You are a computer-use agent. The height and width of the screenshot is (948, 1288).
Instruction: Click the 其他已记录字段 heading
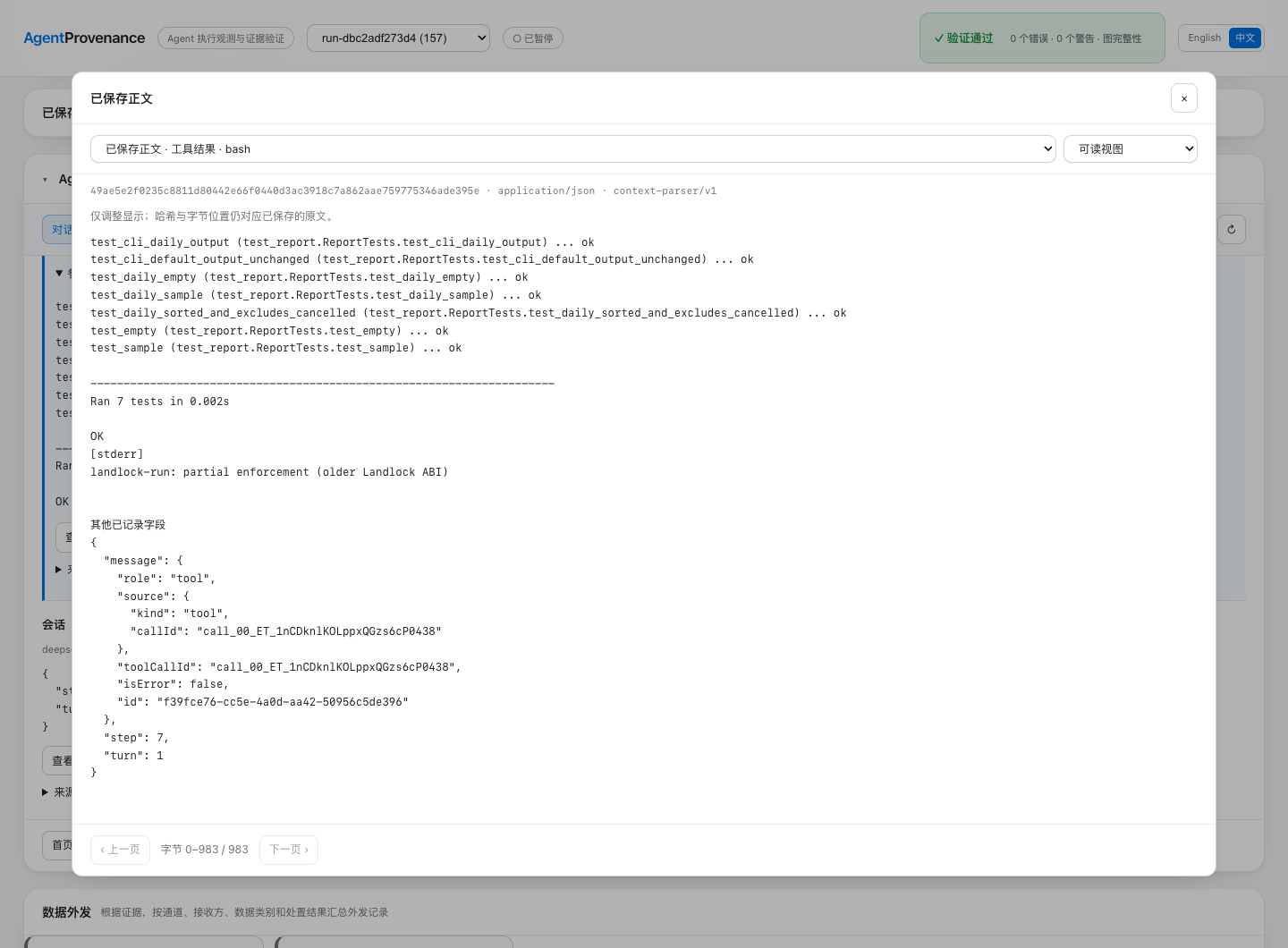[128, 525]
